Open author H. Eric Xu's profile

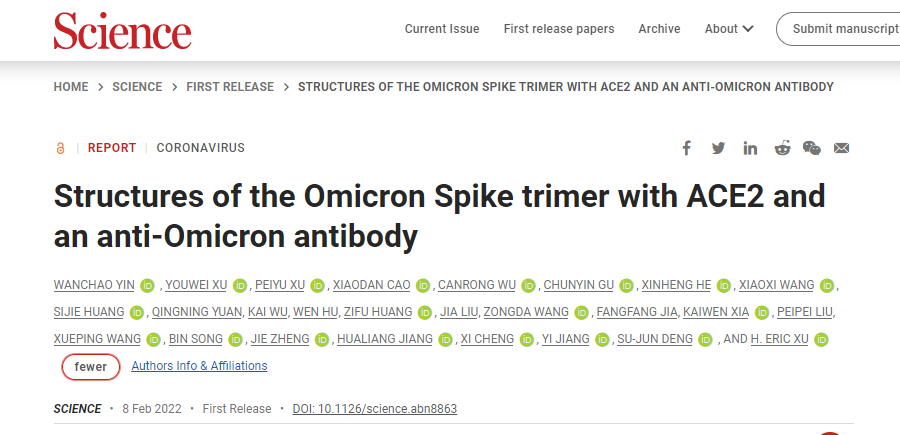pos(780,339)
